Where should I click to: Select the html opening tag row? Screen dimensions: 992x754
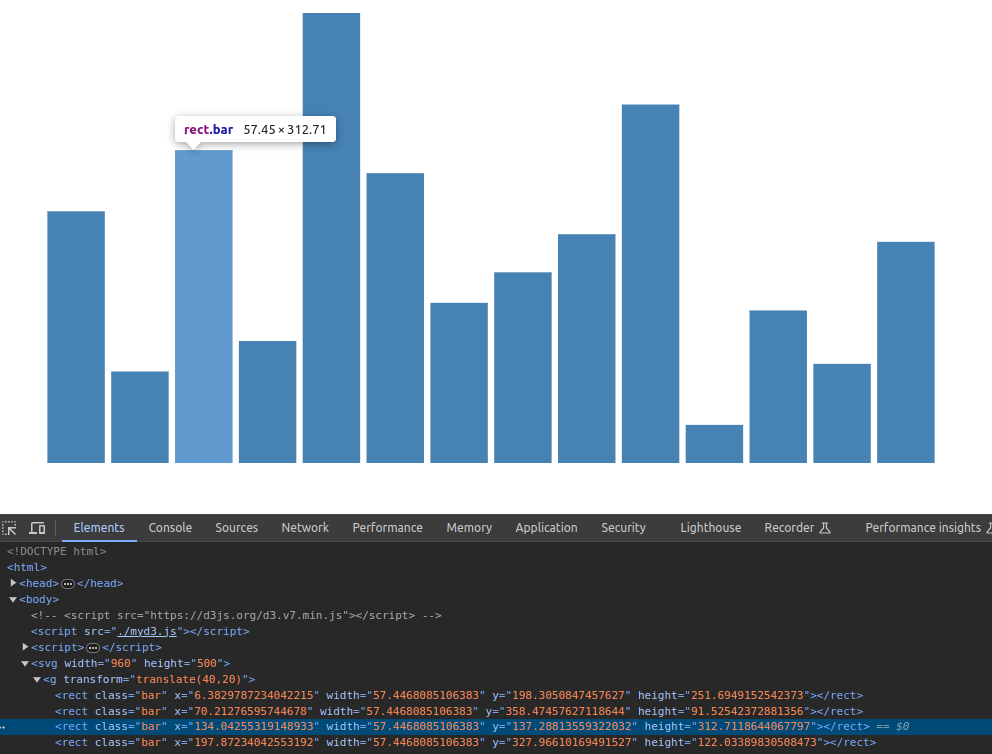[x=27, y=567]
